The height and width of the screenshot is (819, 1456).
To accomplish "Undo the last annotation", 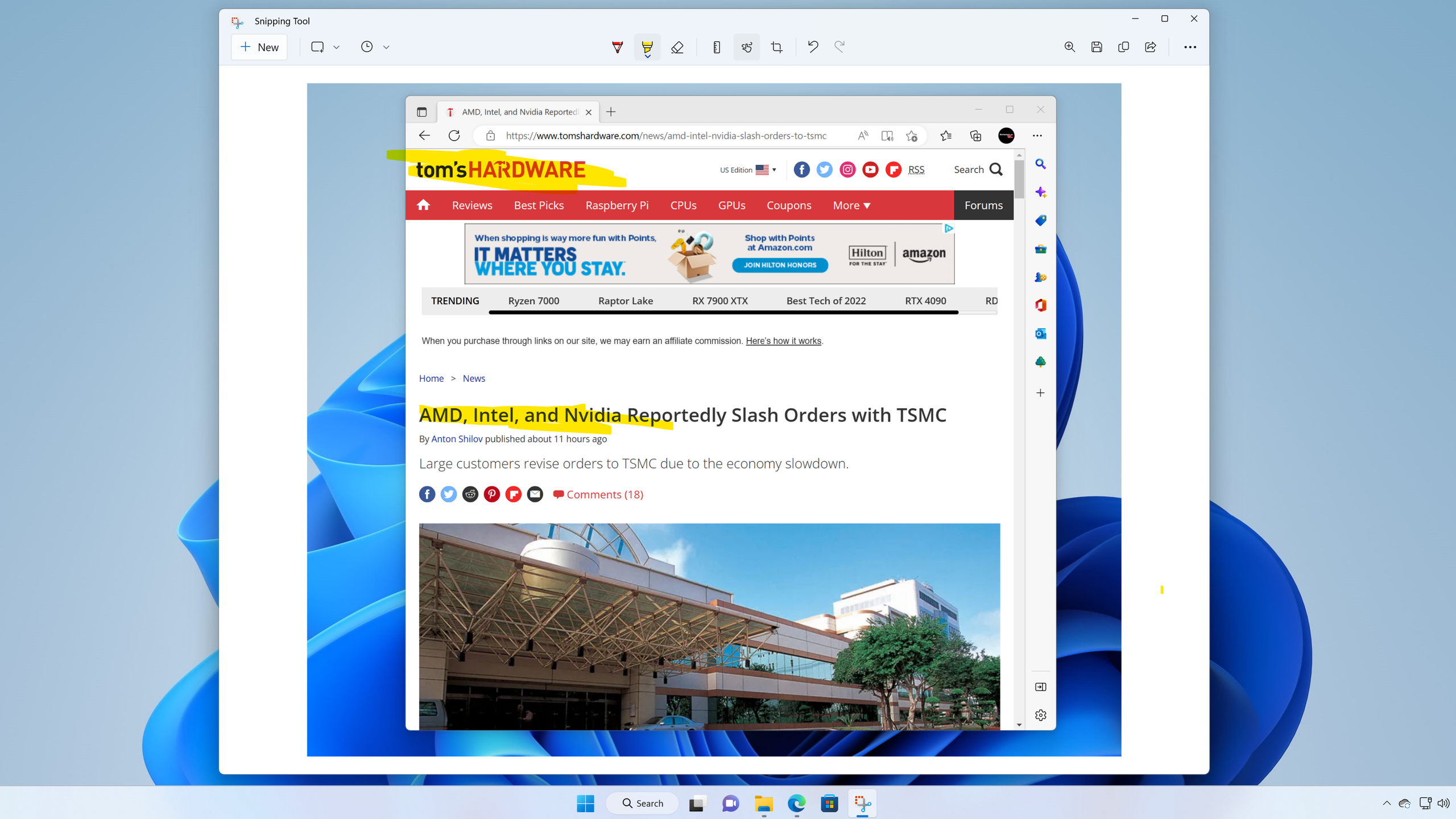I will pyautogui.click(x=813, y=47).
